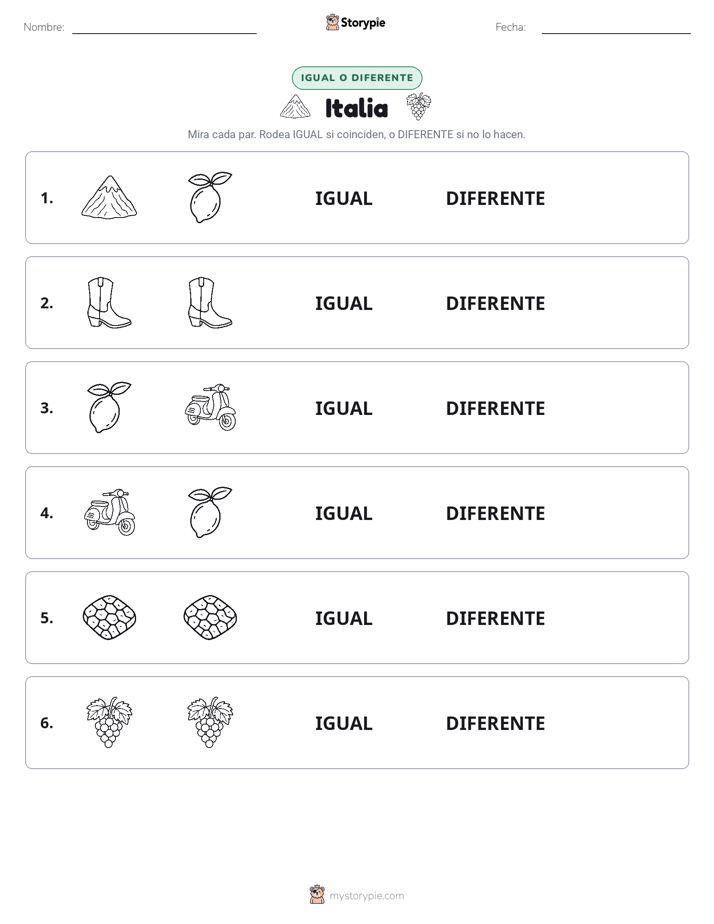Image resolution: width=714 pixels, height=924 pixels.
Task: Click the left boot icon in row 2
Action: coord(109,302)
